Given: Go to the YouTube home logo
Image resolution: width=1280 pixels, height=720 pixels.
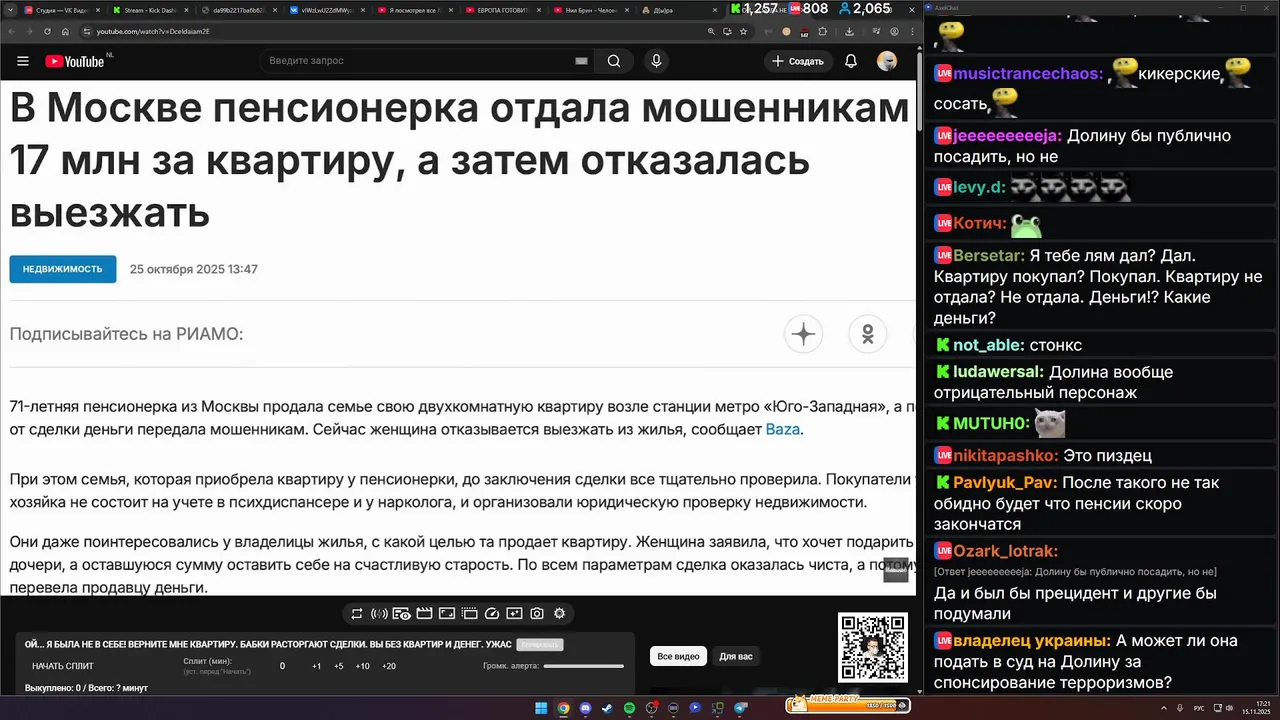Looking at the screenshot, I should click(75, 61).
